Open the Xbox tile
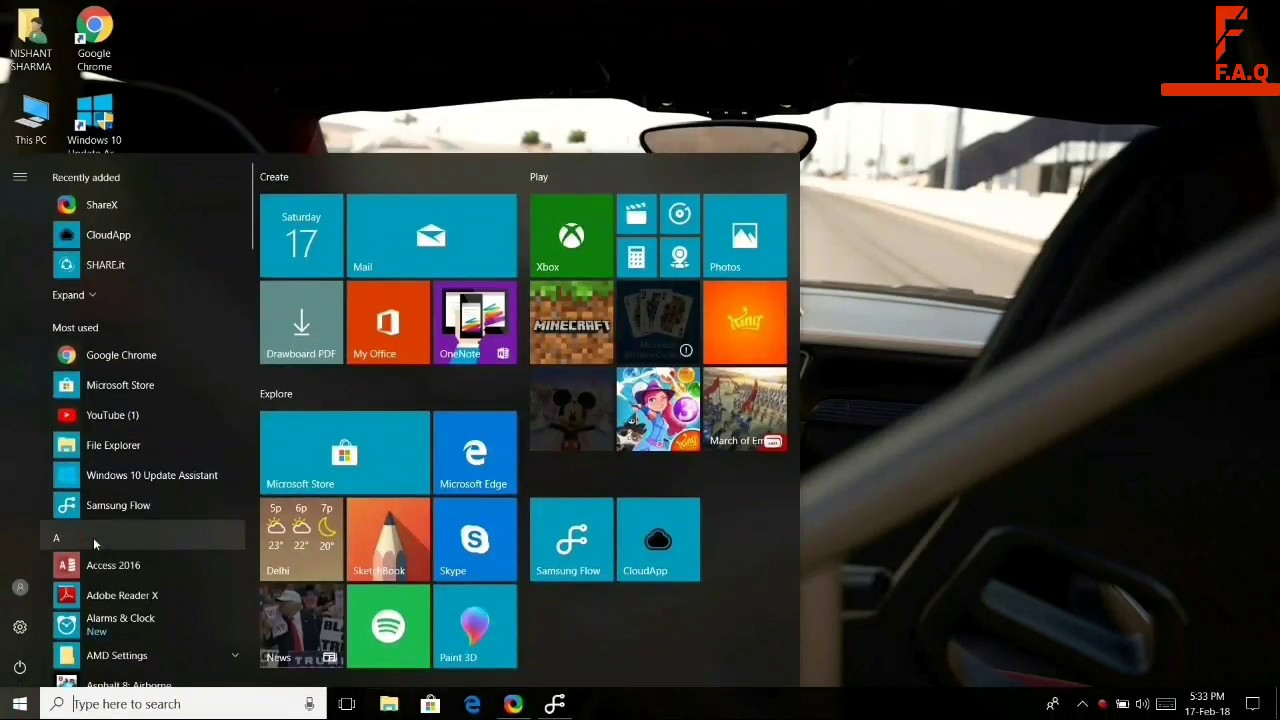This screenshot has width=1280, height=720. tap(571, 236)
